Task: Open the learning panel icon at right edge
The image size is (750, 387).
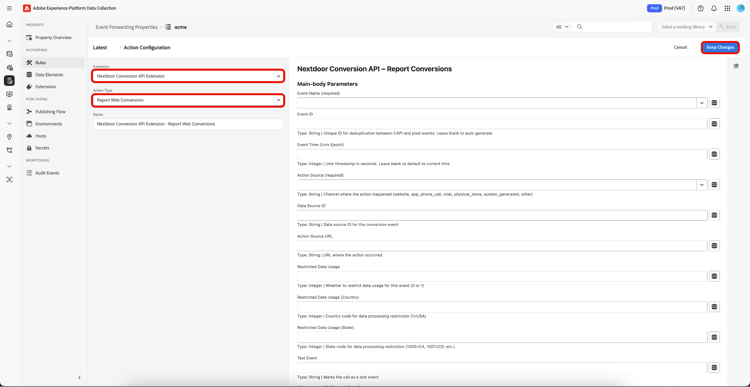Action: tap(736, 66)
